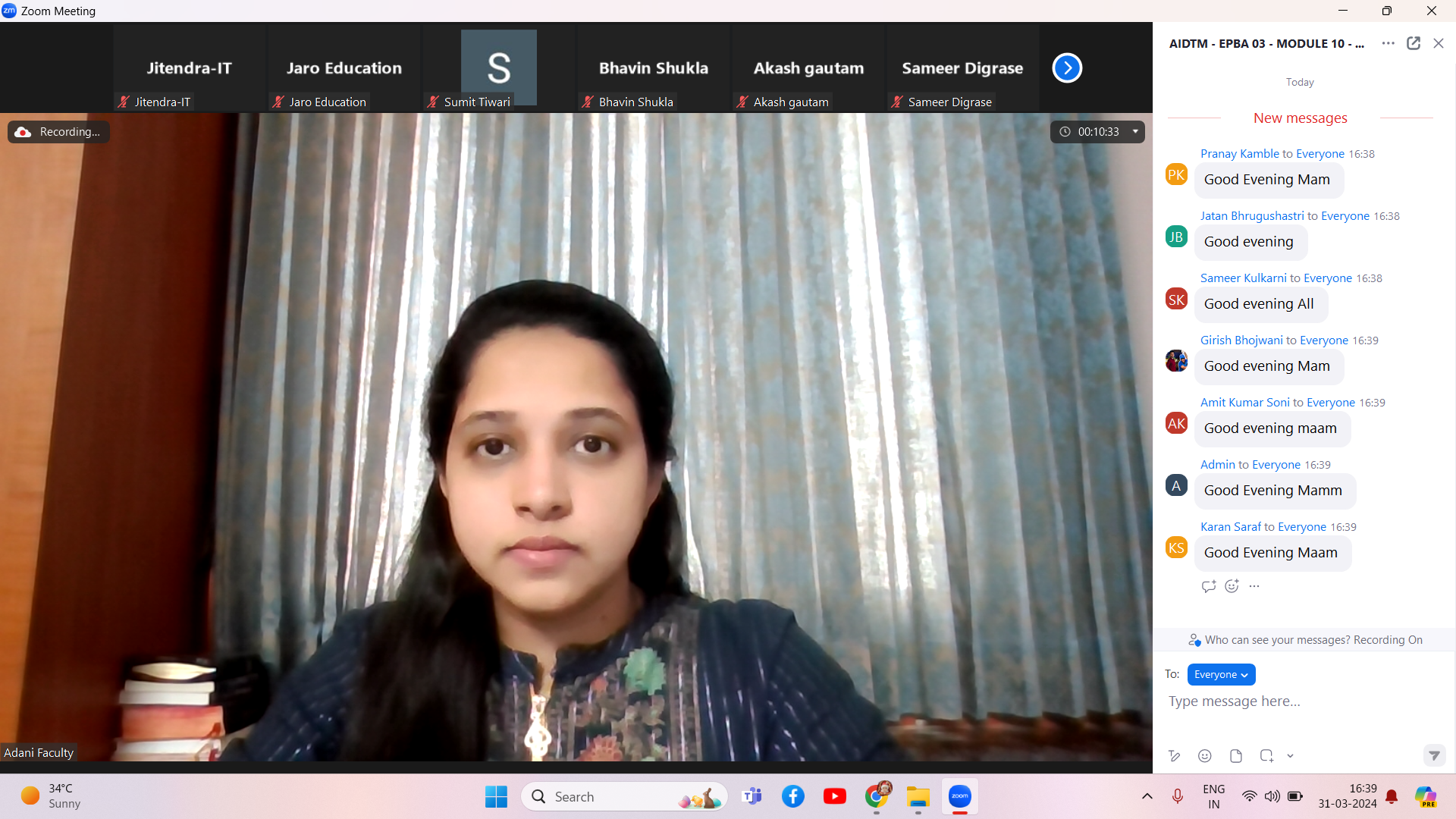Click in the Type message here field
The width and height of the screenshot is (1456, 819).
[1289, 701]
